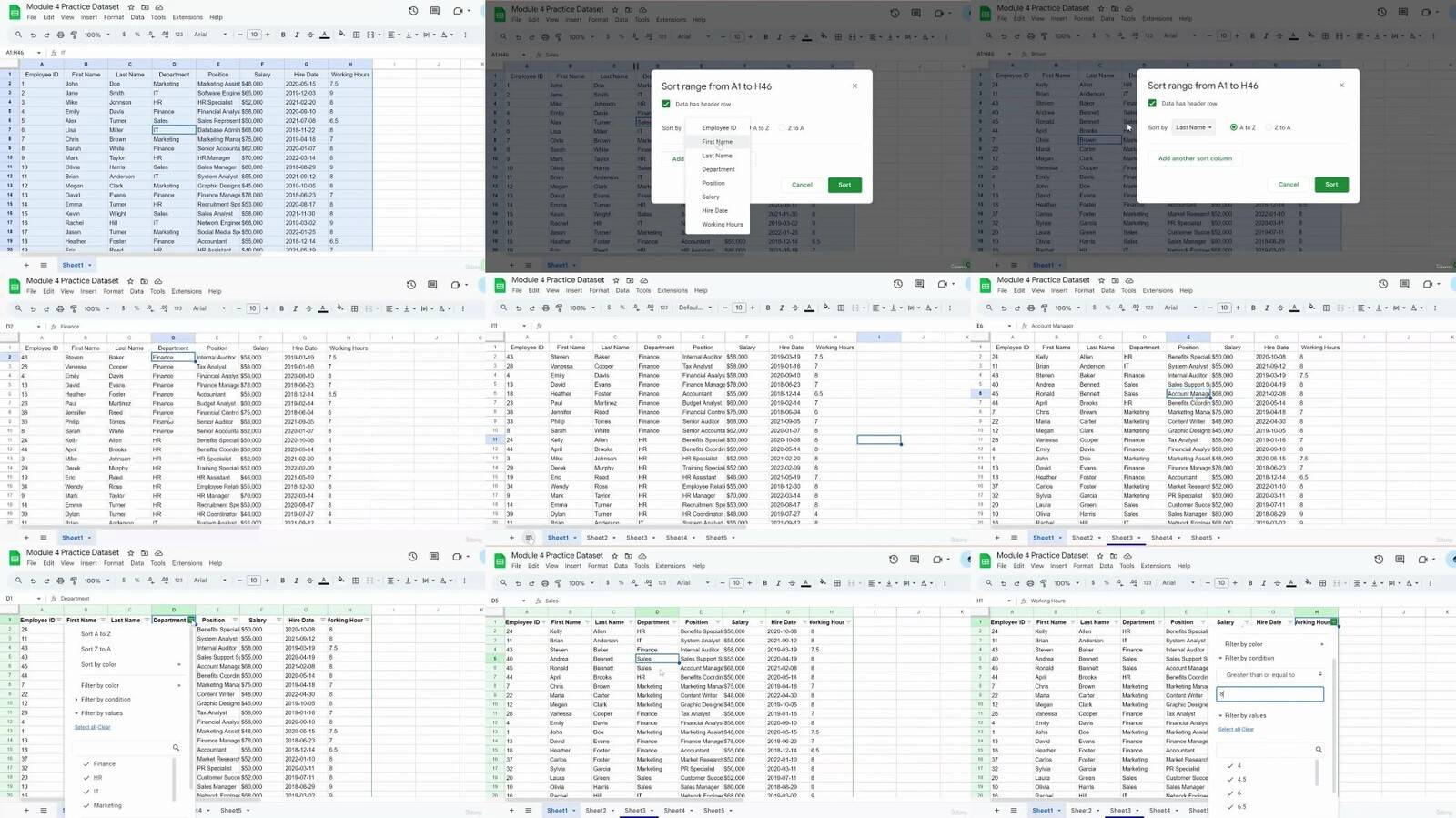
Task: Open Meet camera icon in the John Doe sheet
Action: click(458, 11)
